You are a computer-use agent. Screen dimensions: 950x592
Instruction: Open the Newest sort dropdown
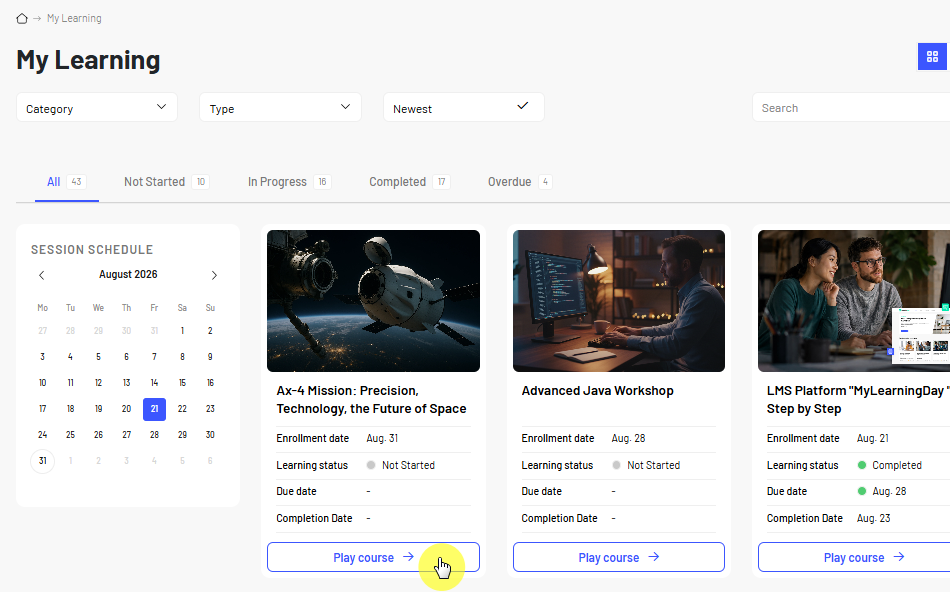pyautogui.click(x=463, y=108)
